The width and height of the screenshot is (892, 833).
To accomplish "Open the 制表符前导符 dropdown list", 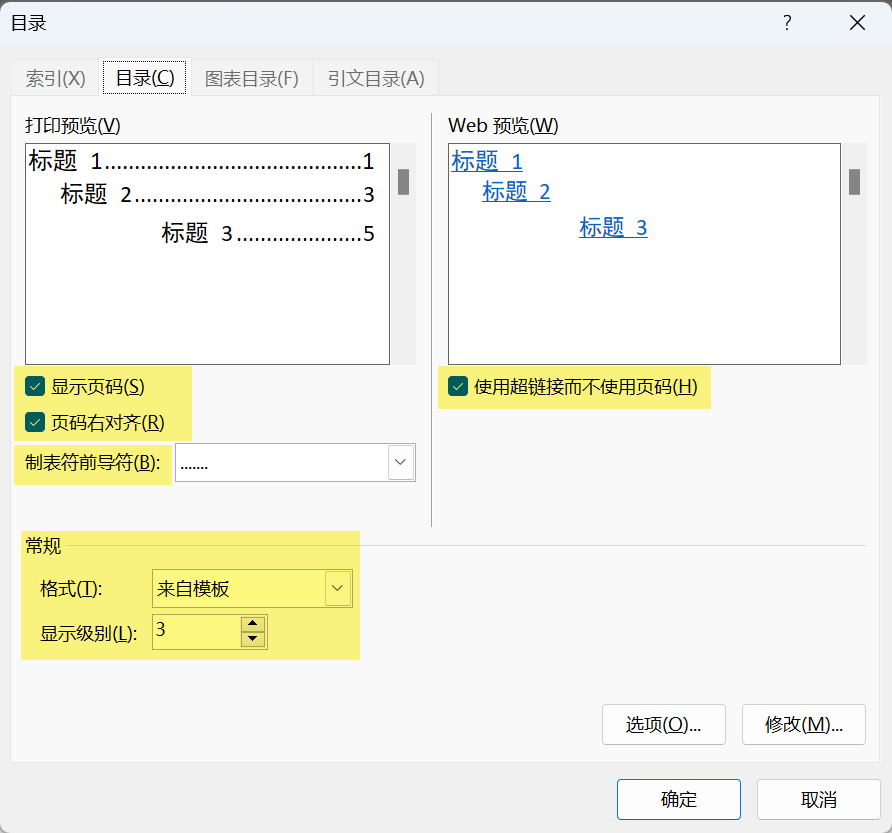I will click(400, 462).
